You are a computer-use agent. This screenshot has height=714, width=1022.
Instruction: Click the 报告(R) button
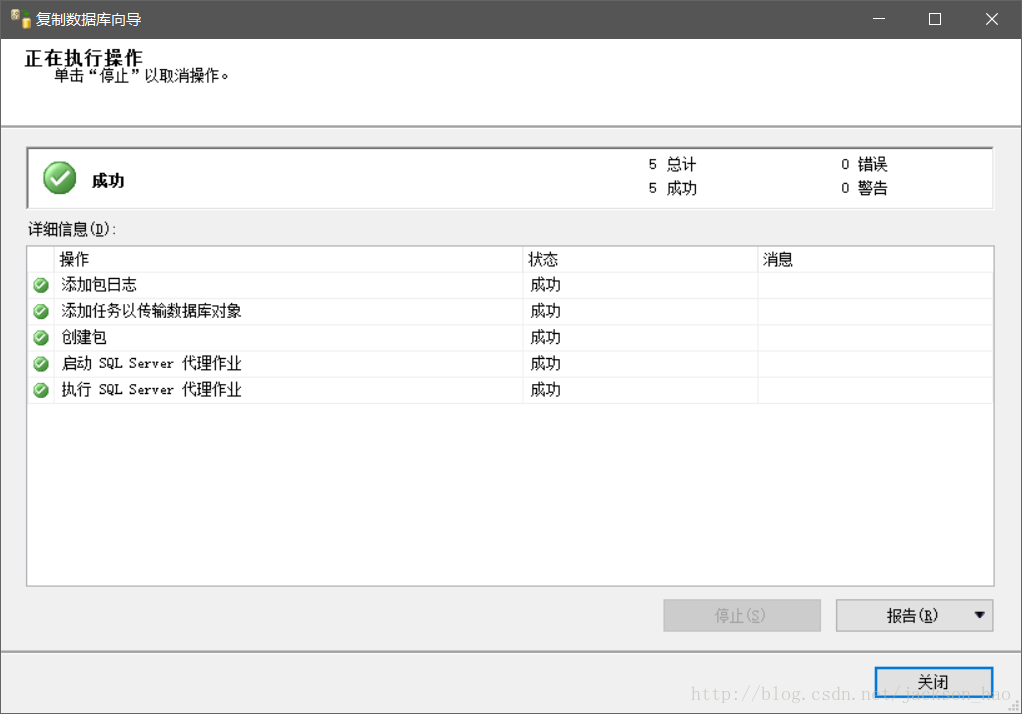[914, 616]
